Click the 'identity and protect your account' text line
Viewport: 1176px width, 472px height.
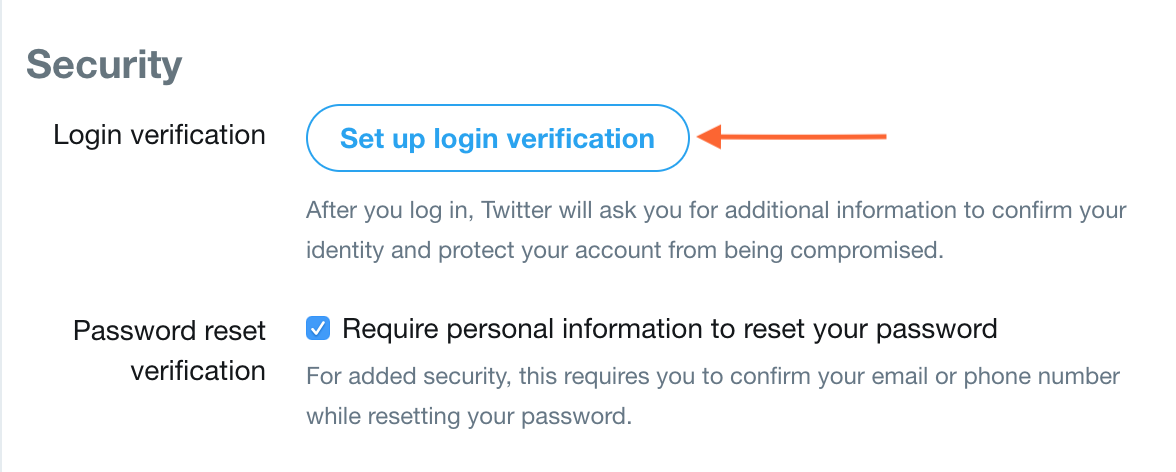[x=624, y=250]
